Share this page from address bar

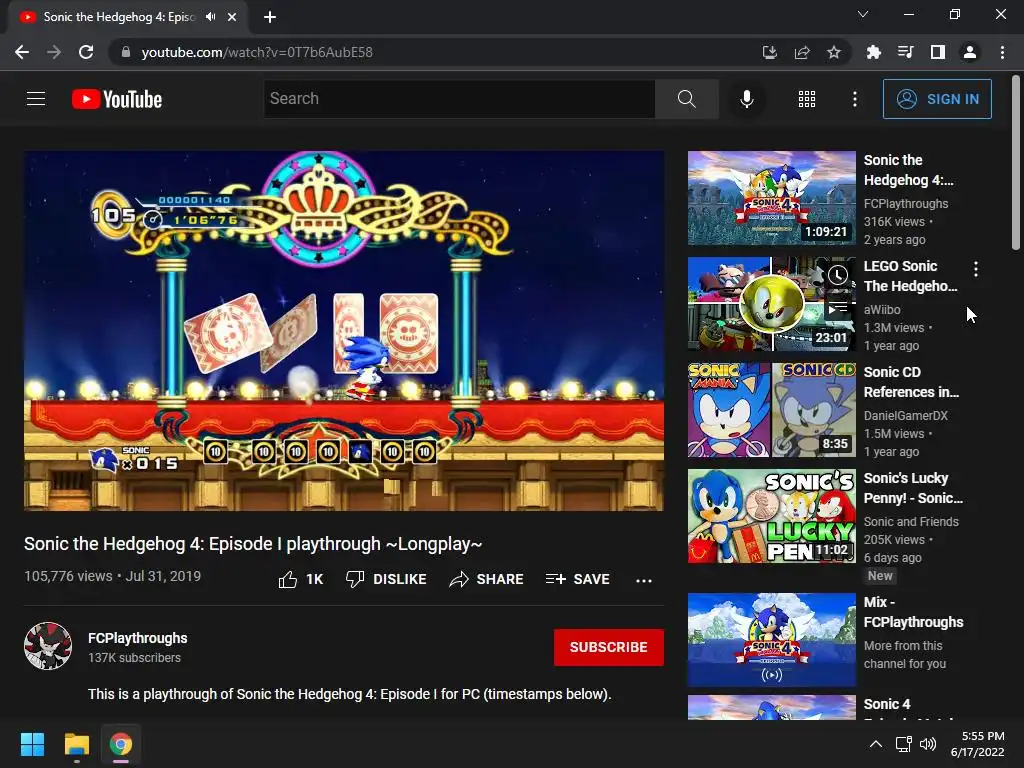[x=802, y=52]
